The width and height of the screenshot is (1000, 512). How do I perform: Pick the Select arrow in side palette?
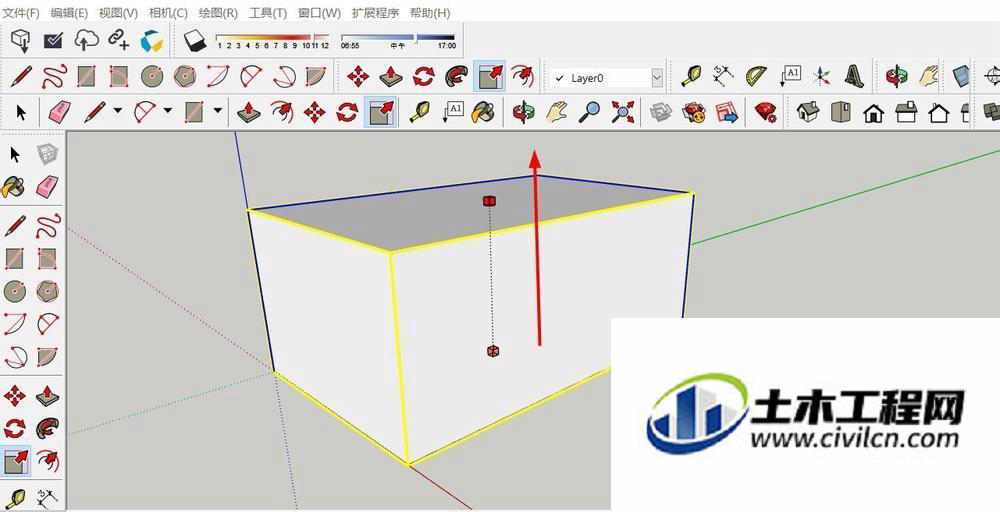click(15, 154)
